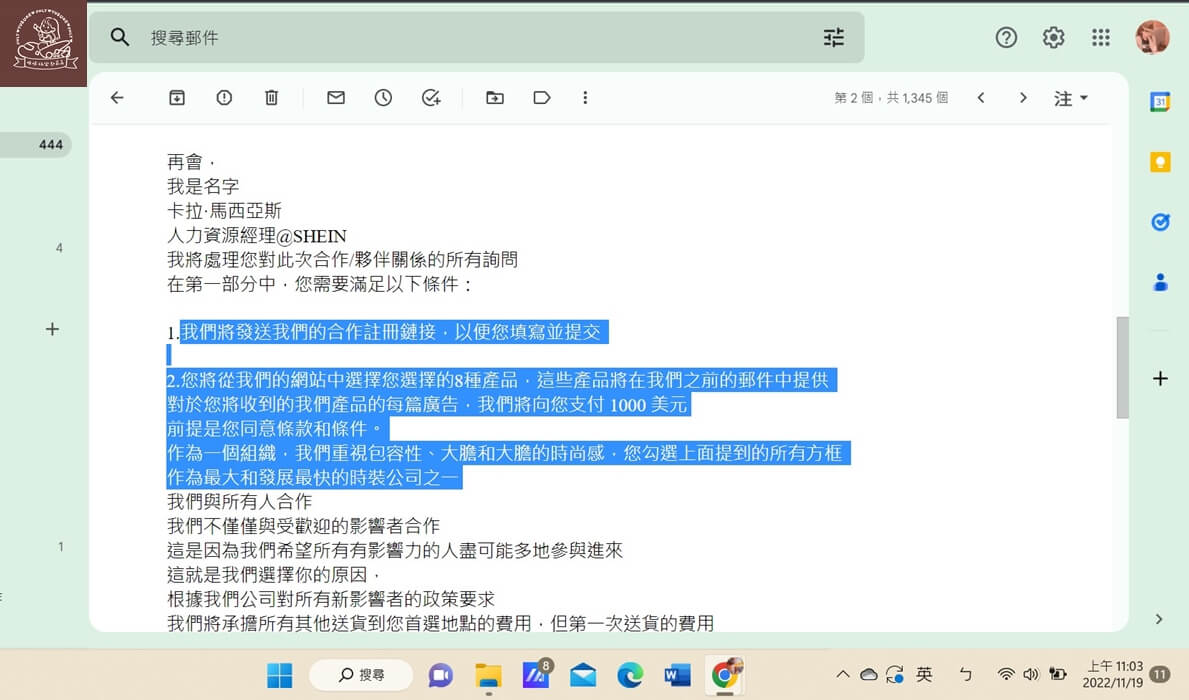Report the email as spam

(224, 98)
